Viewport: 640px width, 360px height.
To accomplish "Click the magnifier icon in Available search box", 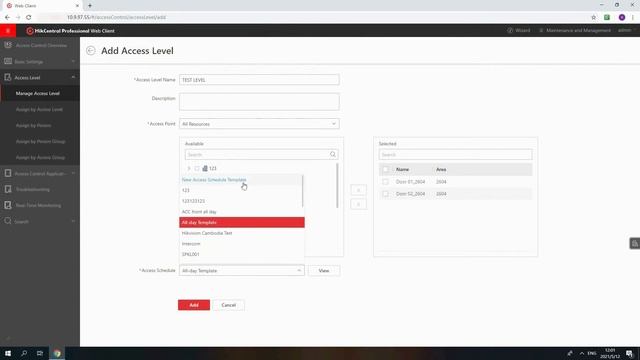I will point(333,154).
